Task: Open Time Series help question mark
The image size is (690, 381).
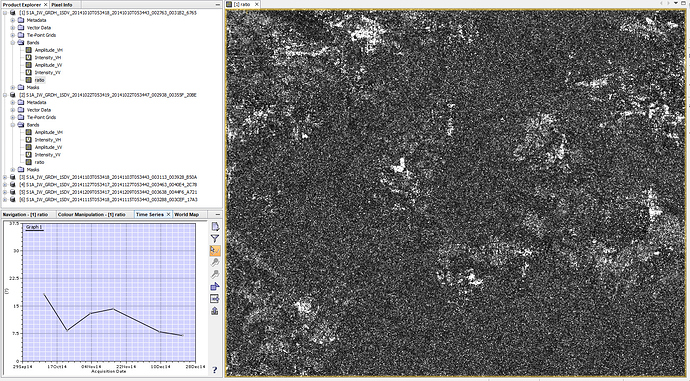Action: point(215,370)
